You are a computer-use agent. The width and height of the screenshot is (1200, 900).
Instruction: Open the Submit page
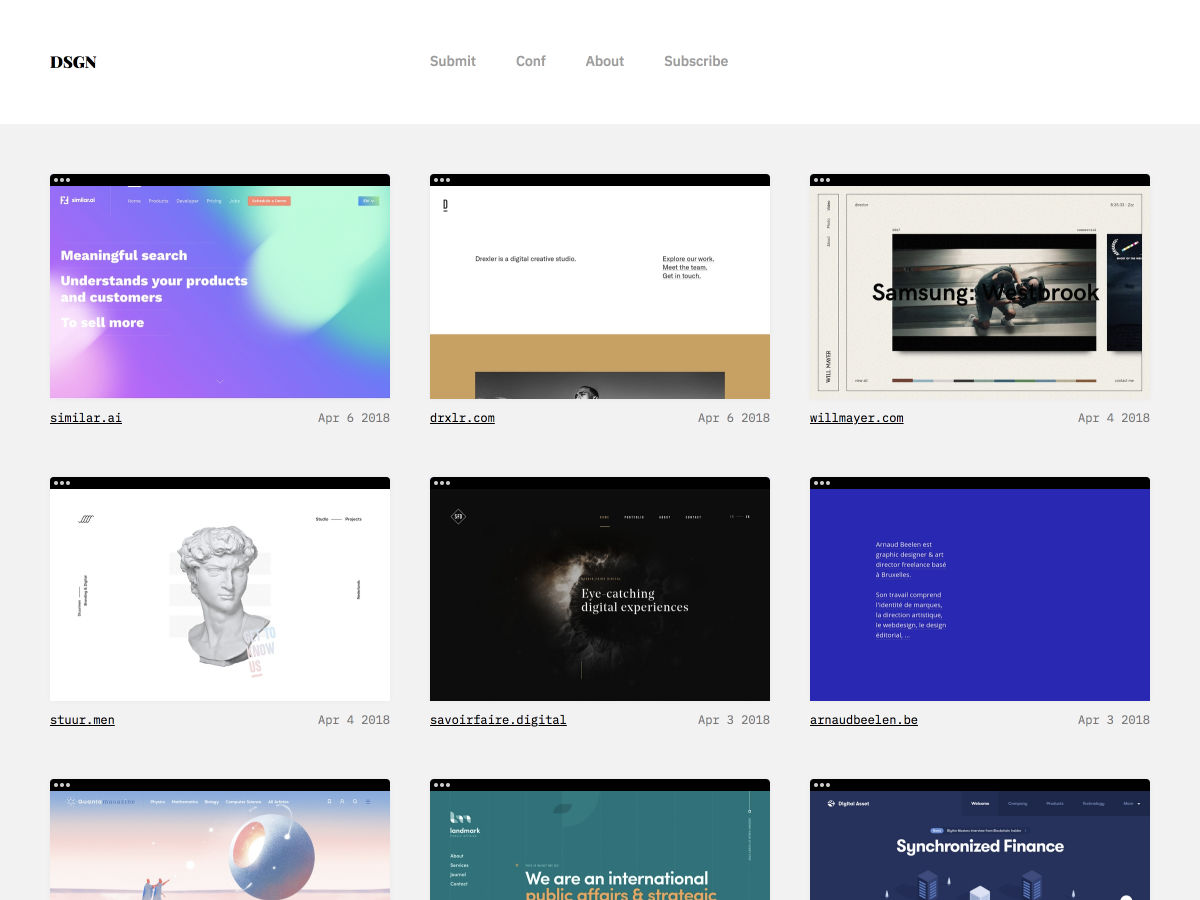(453, 61)
